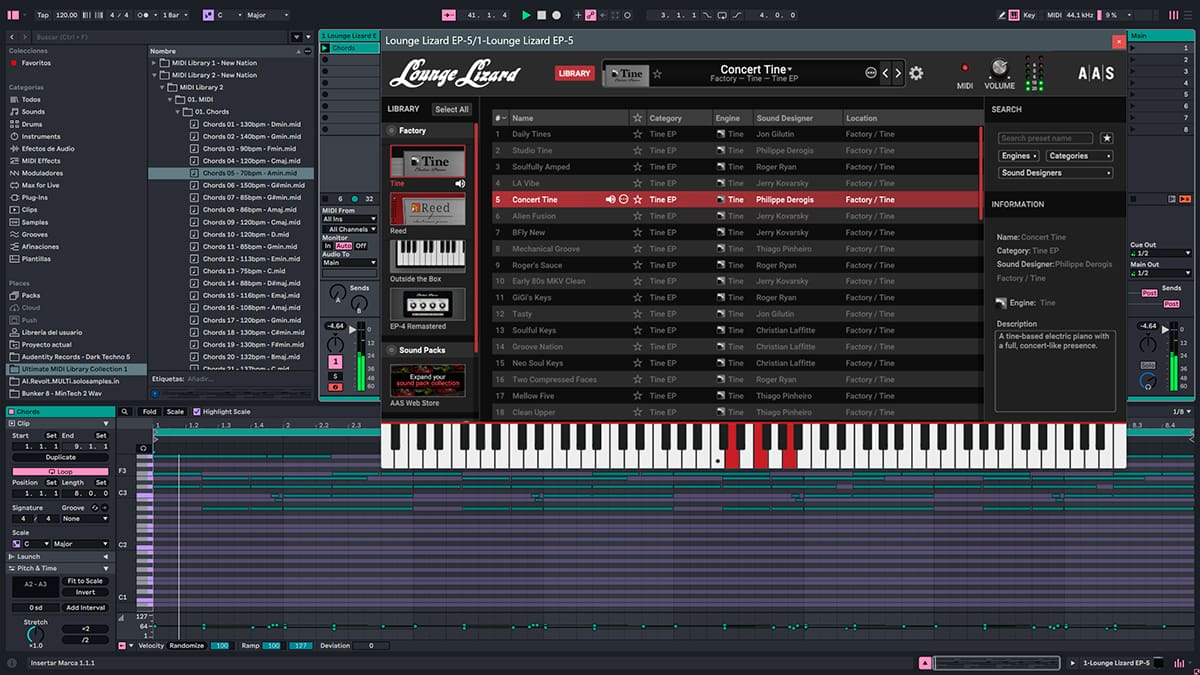Open the Audio To Main dropdown

point(348,263)
